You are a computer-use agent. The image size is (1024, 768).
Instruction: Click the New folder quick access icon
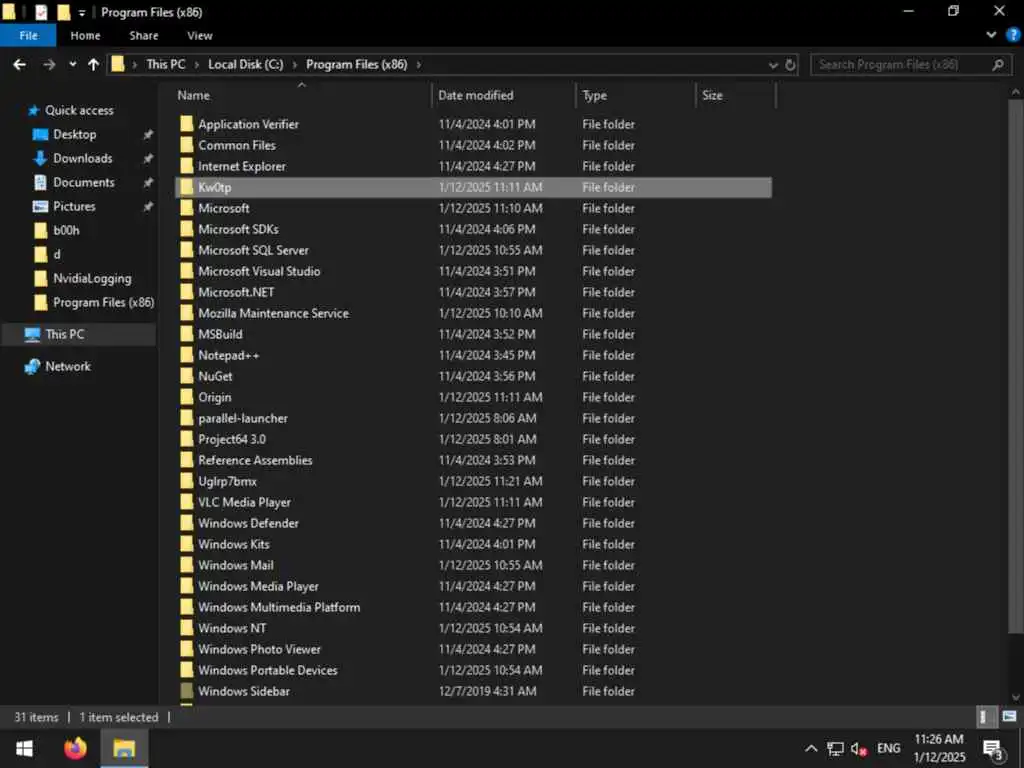click(x=63, y=12)
